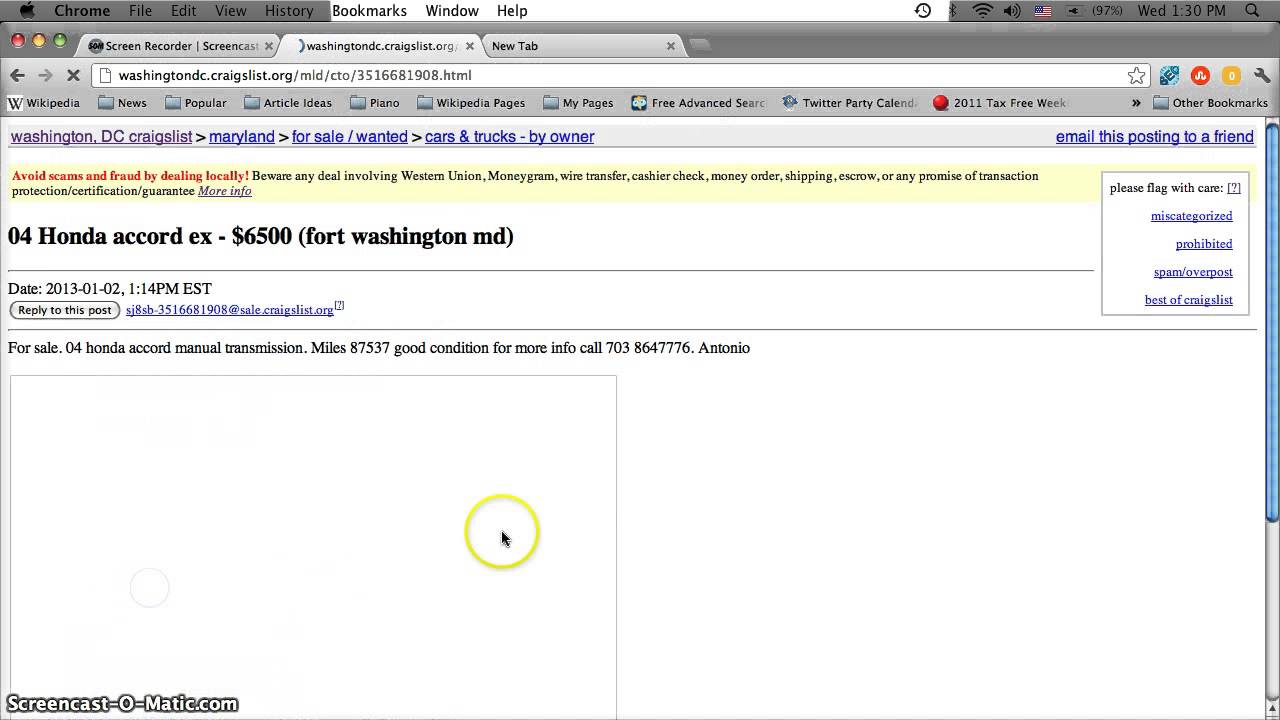Close the New Tab tab
Viewport: 1280px width, 720px height.
(671, 46)
